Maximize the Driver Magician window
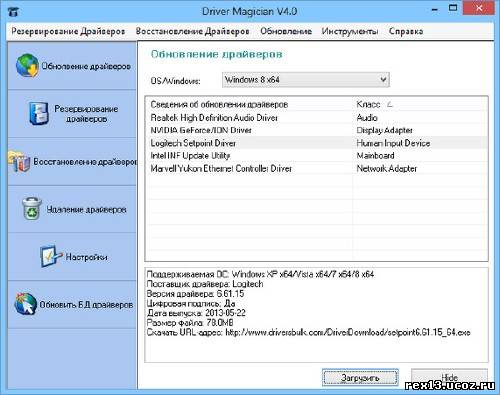Screen dimensions: 500x395 453,8
